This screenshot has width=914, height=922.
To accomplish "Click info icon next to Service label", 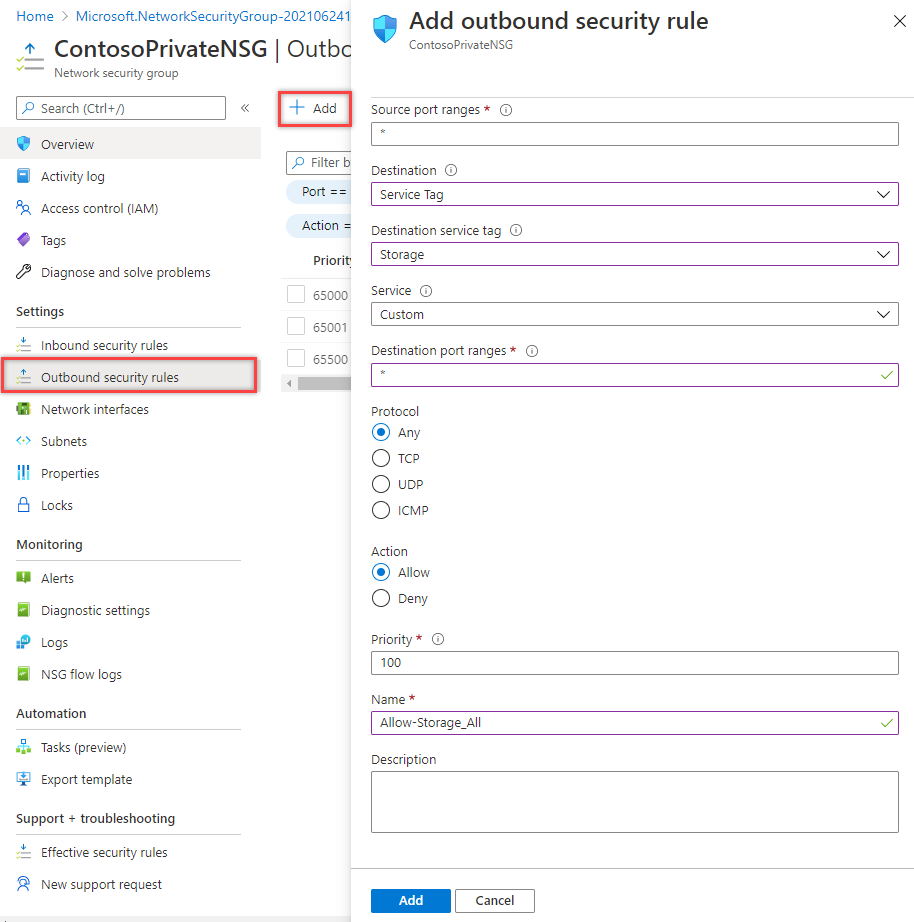I will (426, 290).
